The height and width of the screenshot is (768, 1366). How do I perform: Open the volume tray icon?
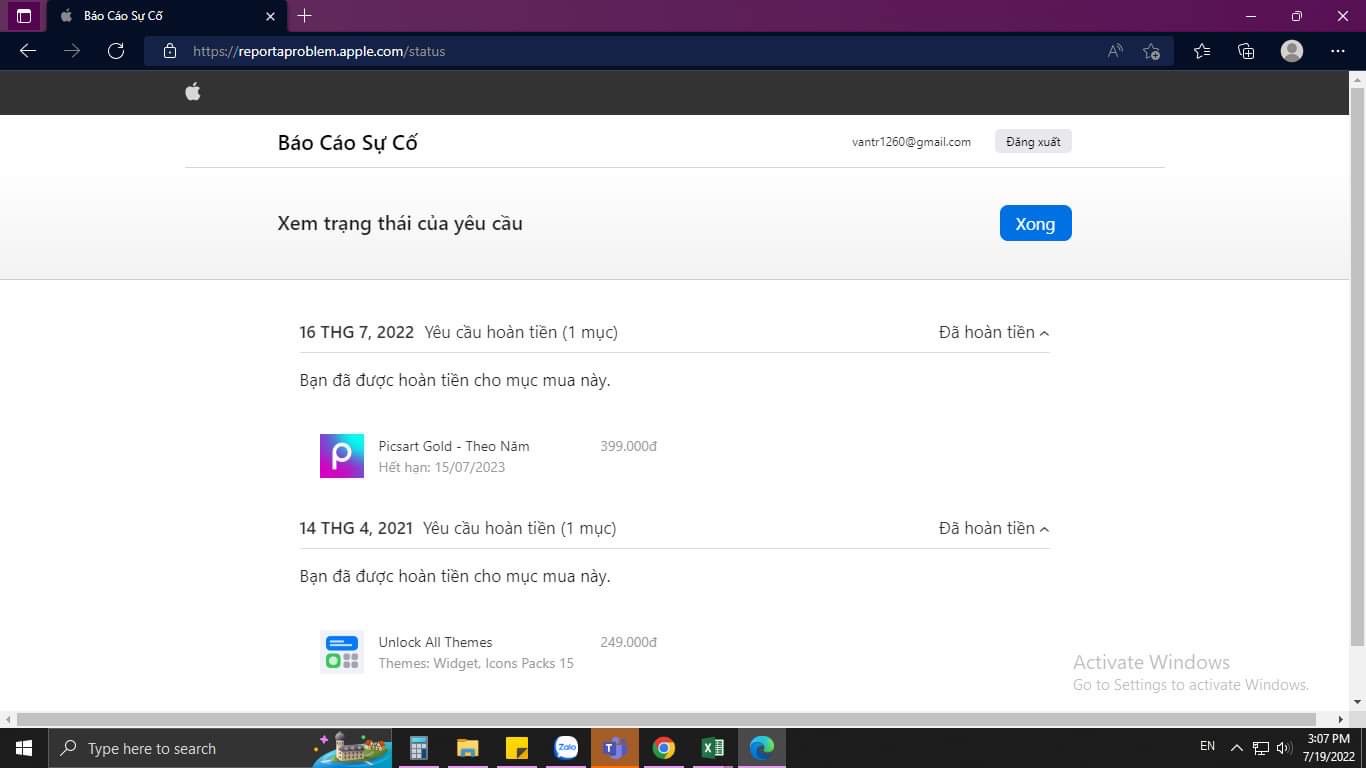point(1284,748)
